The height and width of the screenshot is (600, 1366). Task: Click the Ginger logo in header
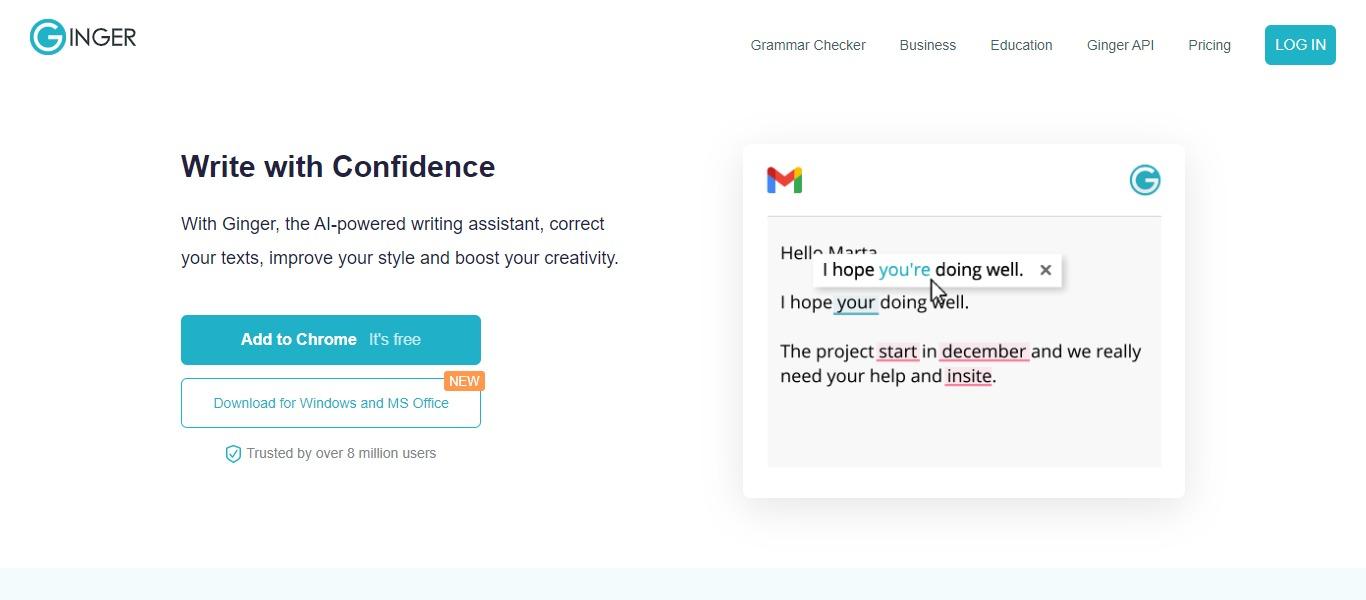[x=83, y=37]
